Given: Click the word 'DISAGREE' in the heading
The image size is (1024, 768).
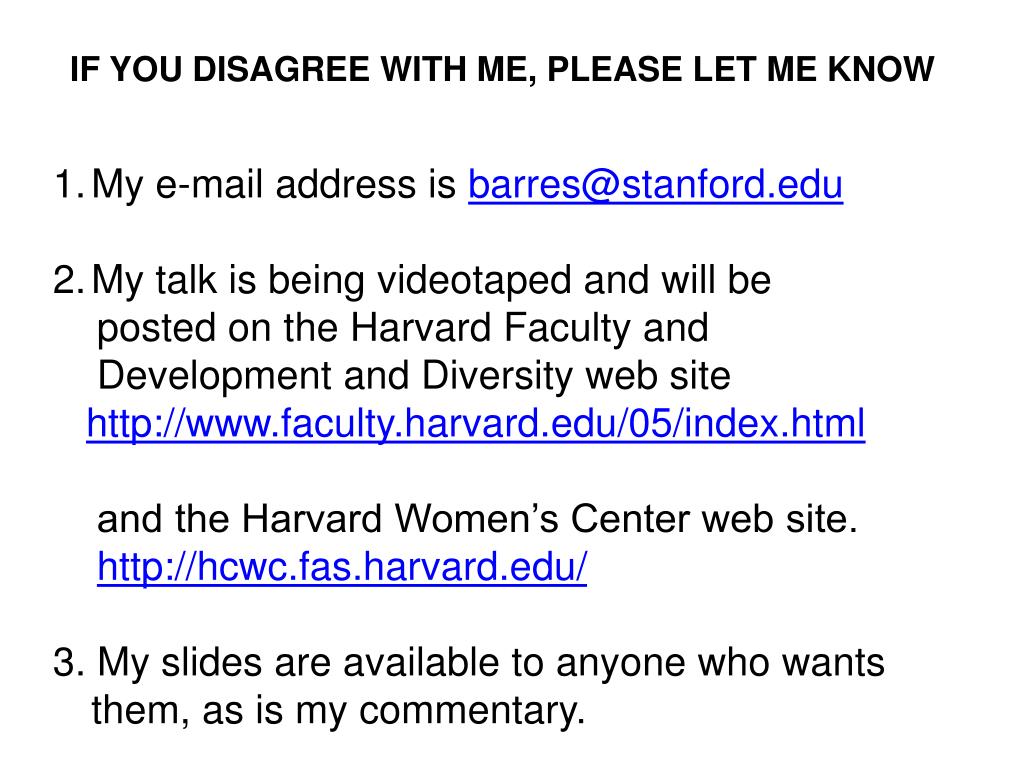Looking at the screenshot, I should [281, 69].
